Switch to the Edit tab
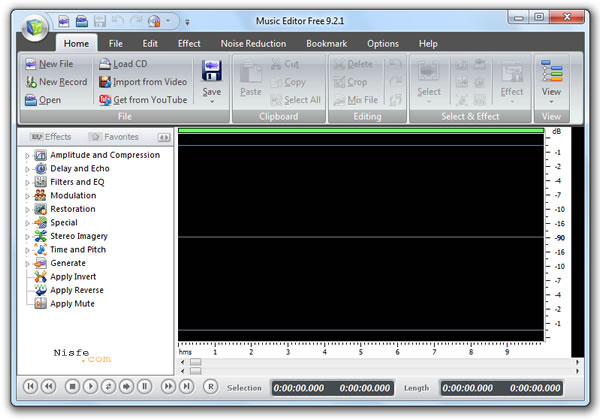The width and height of the screenshot is (600, 420). [x=150, y=44]
